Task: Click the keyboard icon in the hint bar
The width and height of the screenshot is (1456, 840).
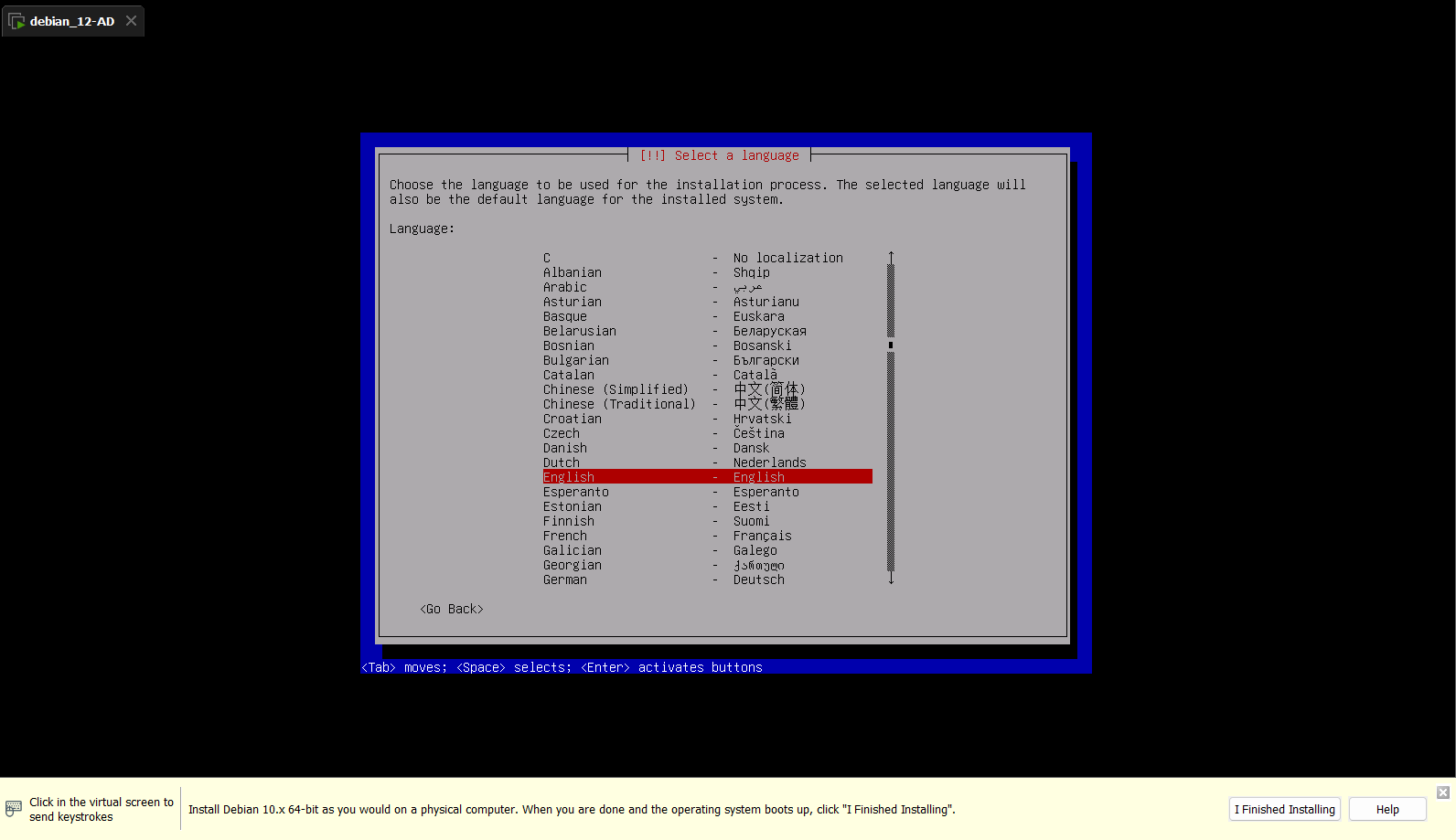Action: [x=13, y=808]
